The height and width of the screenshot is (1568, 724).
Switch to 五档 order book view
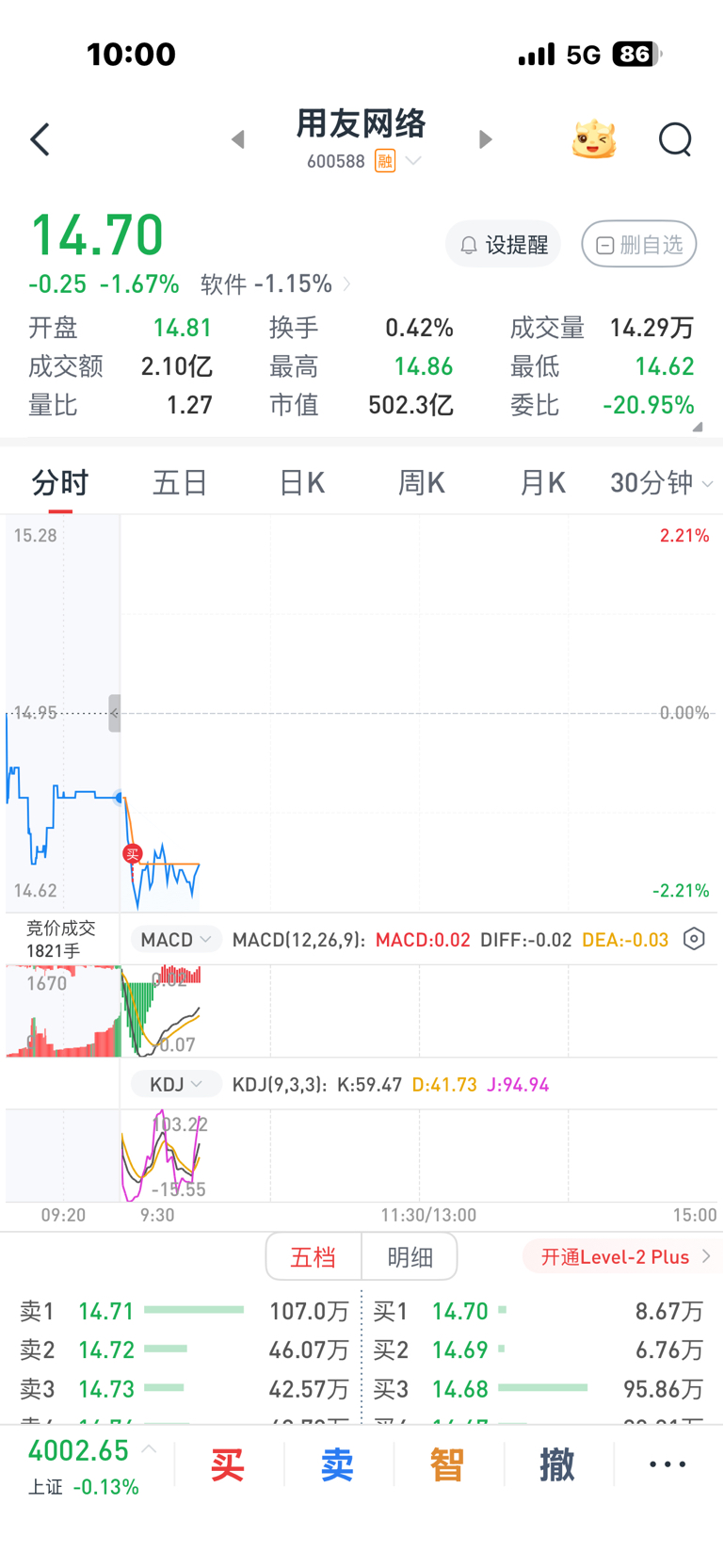coord(314,1257)
